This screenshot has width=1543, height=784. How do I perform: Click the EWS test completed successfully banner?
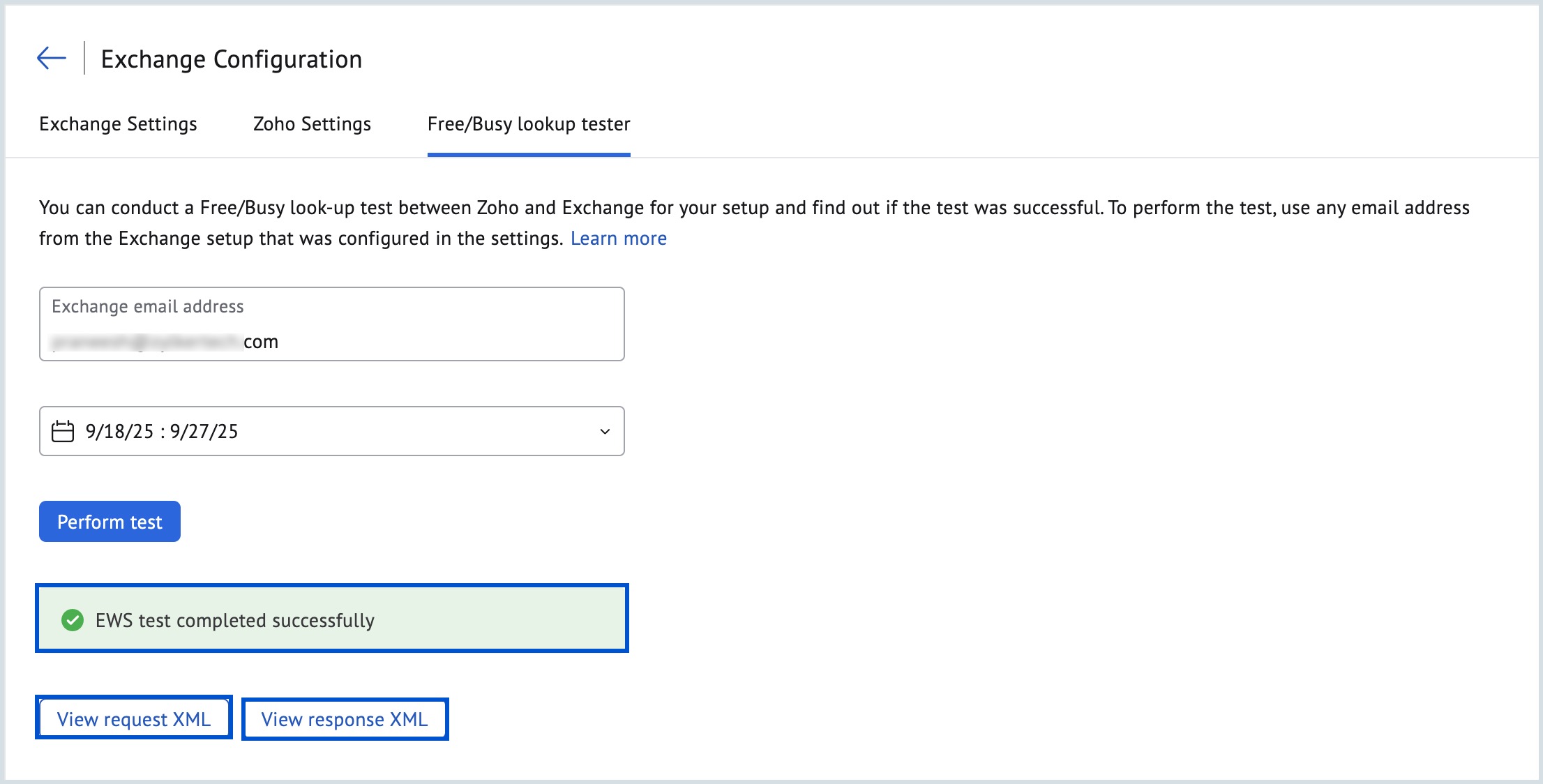tap(332, 619)
